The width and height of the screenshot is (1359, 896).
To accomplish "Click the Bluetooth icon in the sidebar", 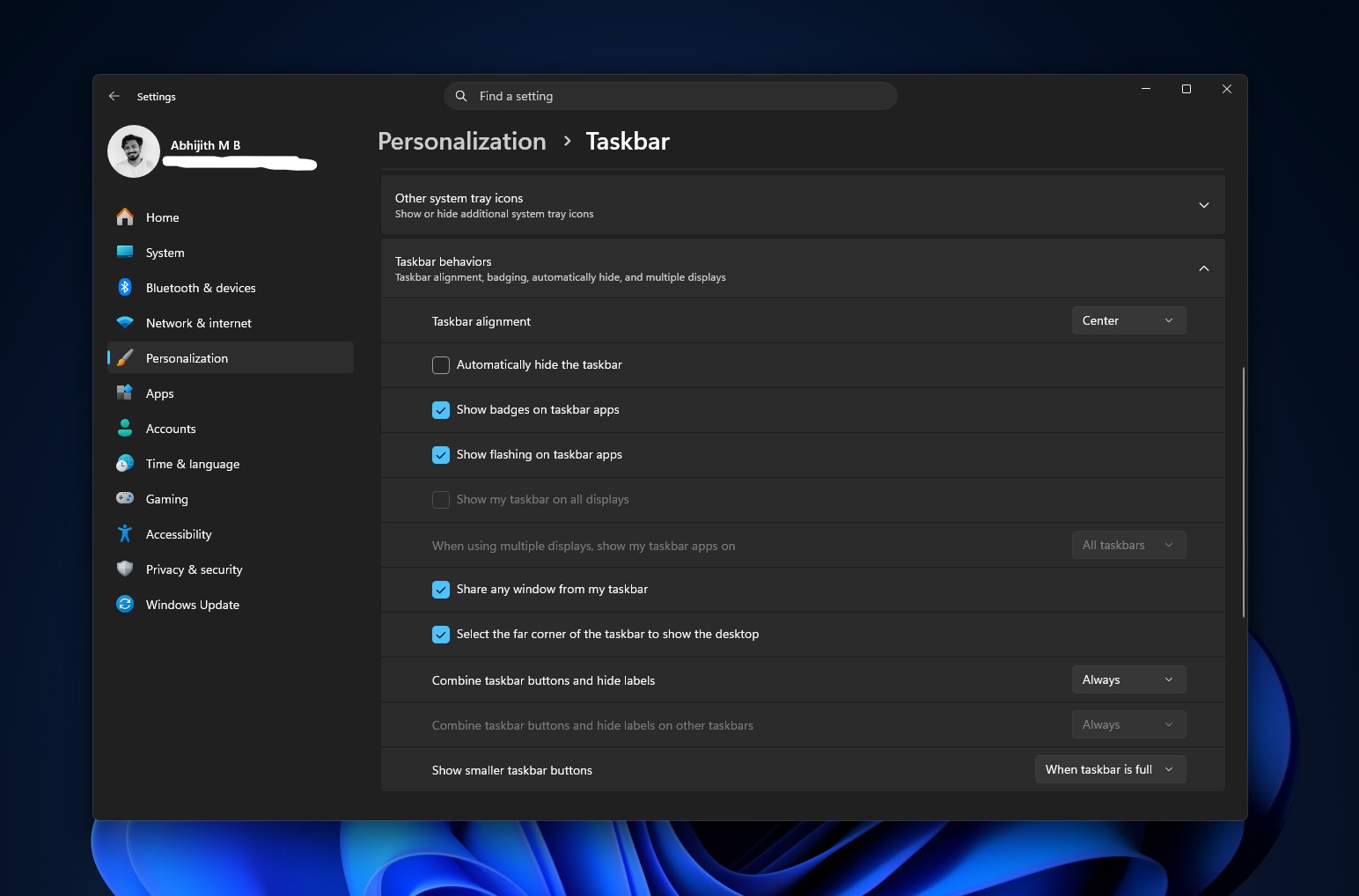I will point(125,287).
